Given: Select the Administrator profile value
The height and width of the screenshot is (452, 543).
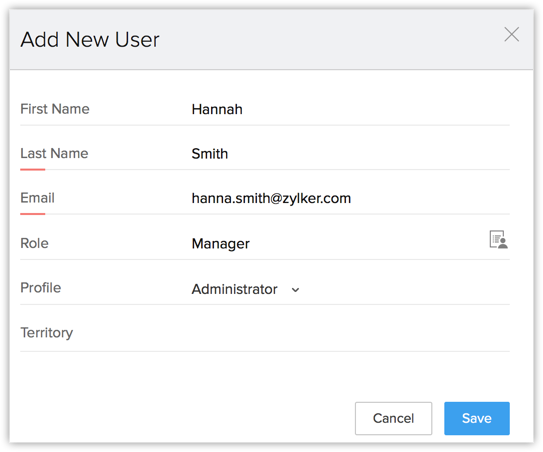Looking at the screenshot, I should coord(234,289).
